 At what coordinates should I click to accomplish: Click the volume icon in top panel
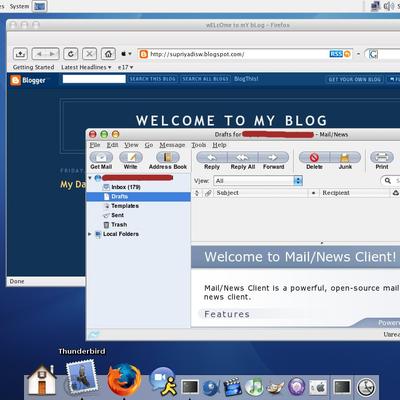388,6
